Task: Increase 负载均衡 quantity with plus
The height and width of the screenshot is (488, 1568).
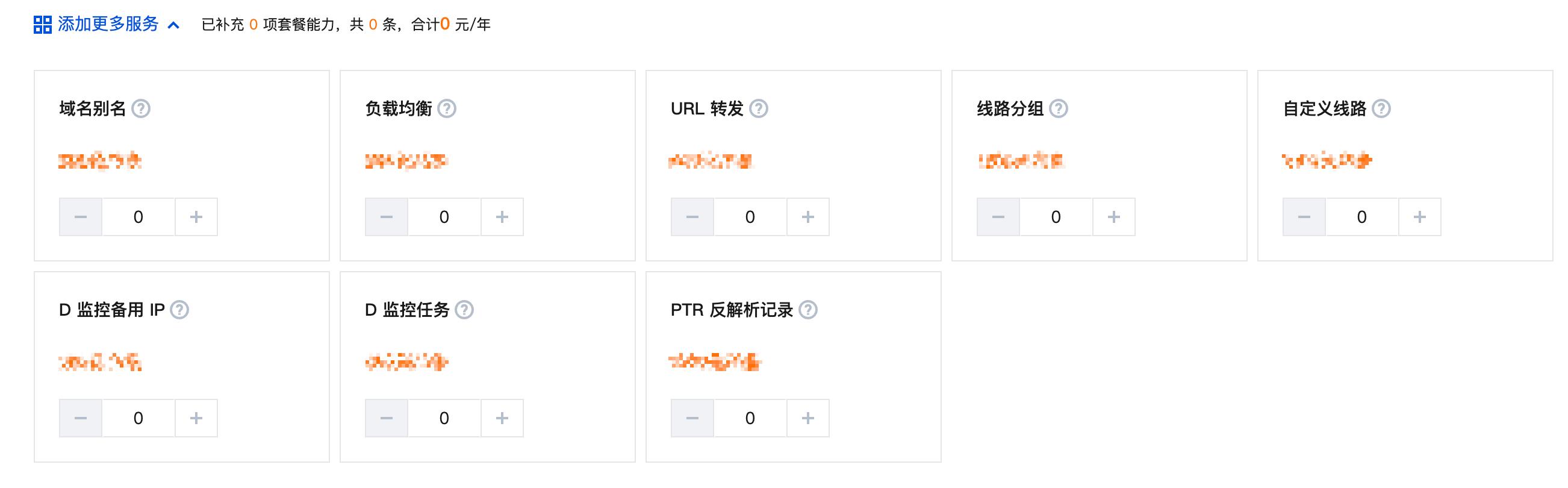Action: pyautogui.click(x=502, y=217)
